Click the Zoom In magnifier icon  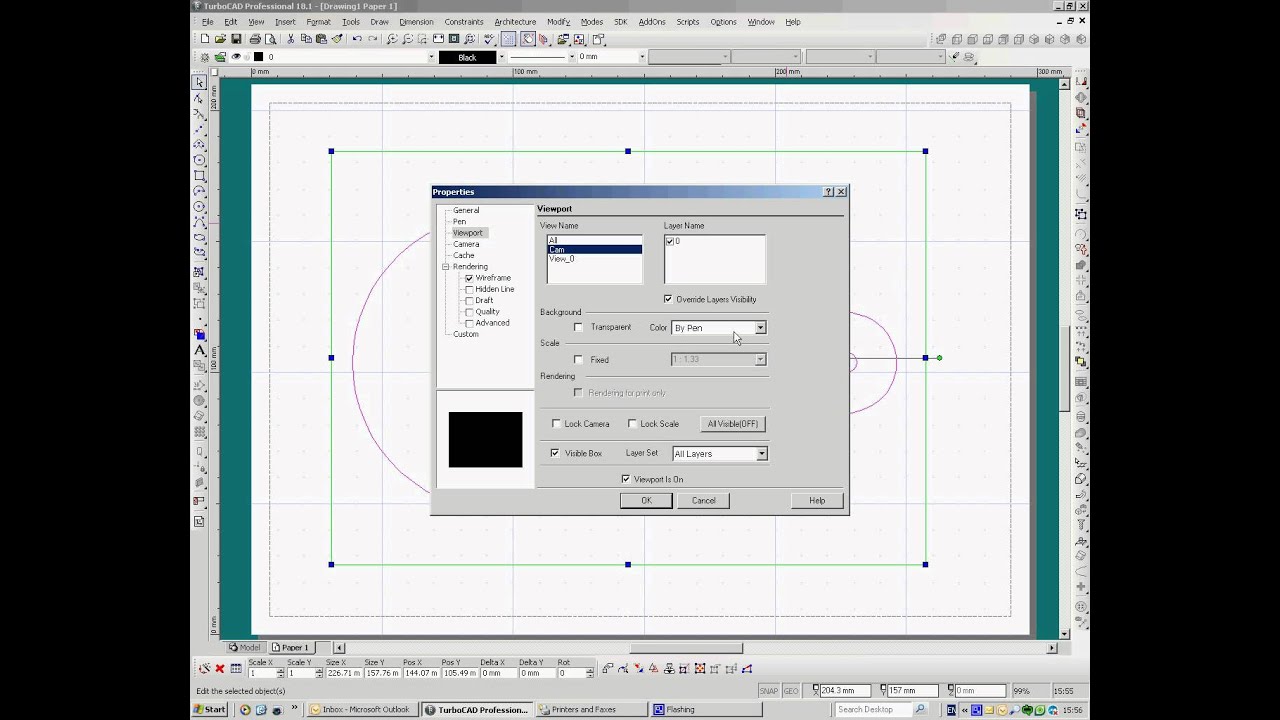(392, 39)
